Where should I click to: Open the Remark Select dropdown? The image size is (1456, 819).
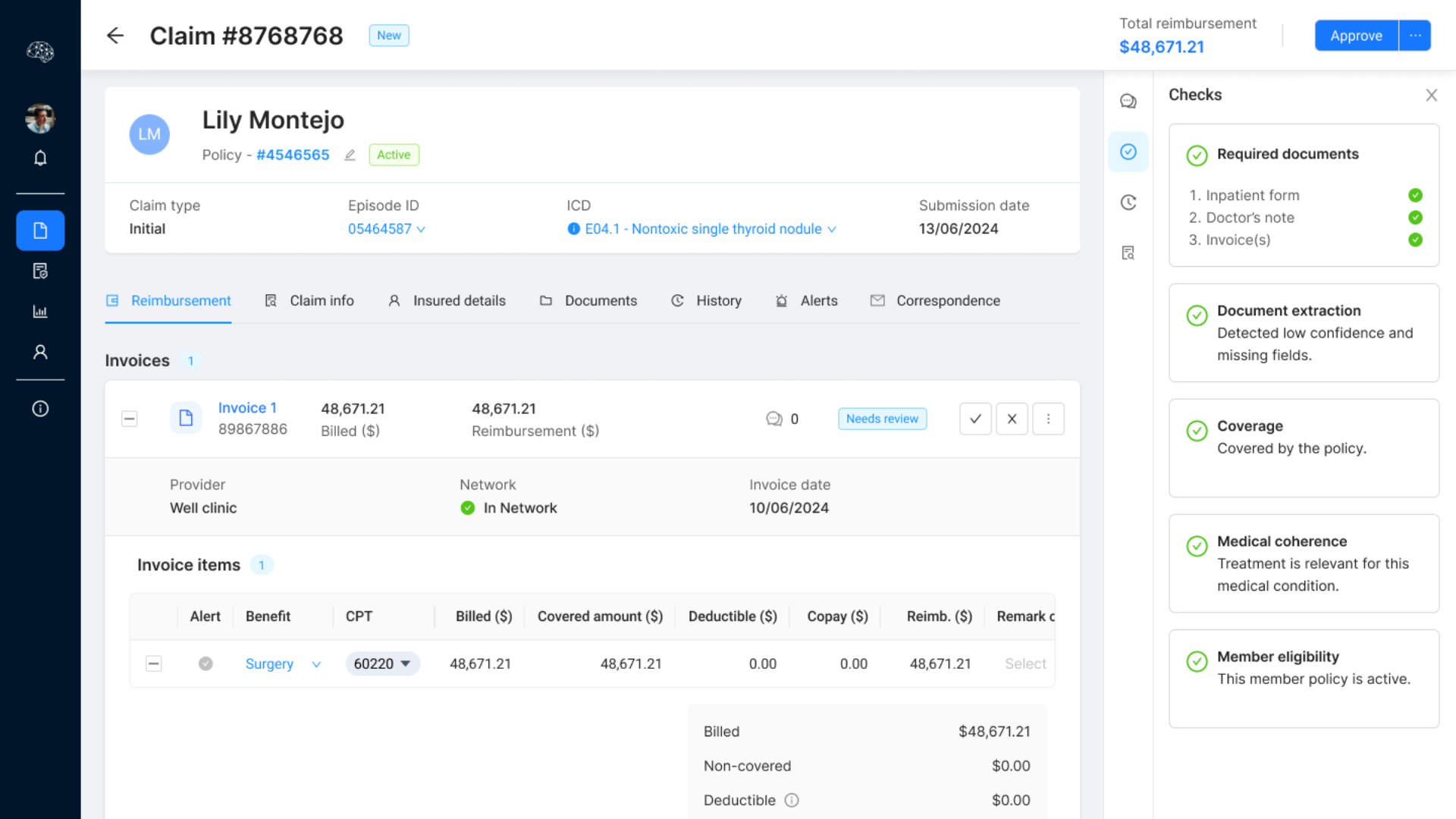[1025, 664]
